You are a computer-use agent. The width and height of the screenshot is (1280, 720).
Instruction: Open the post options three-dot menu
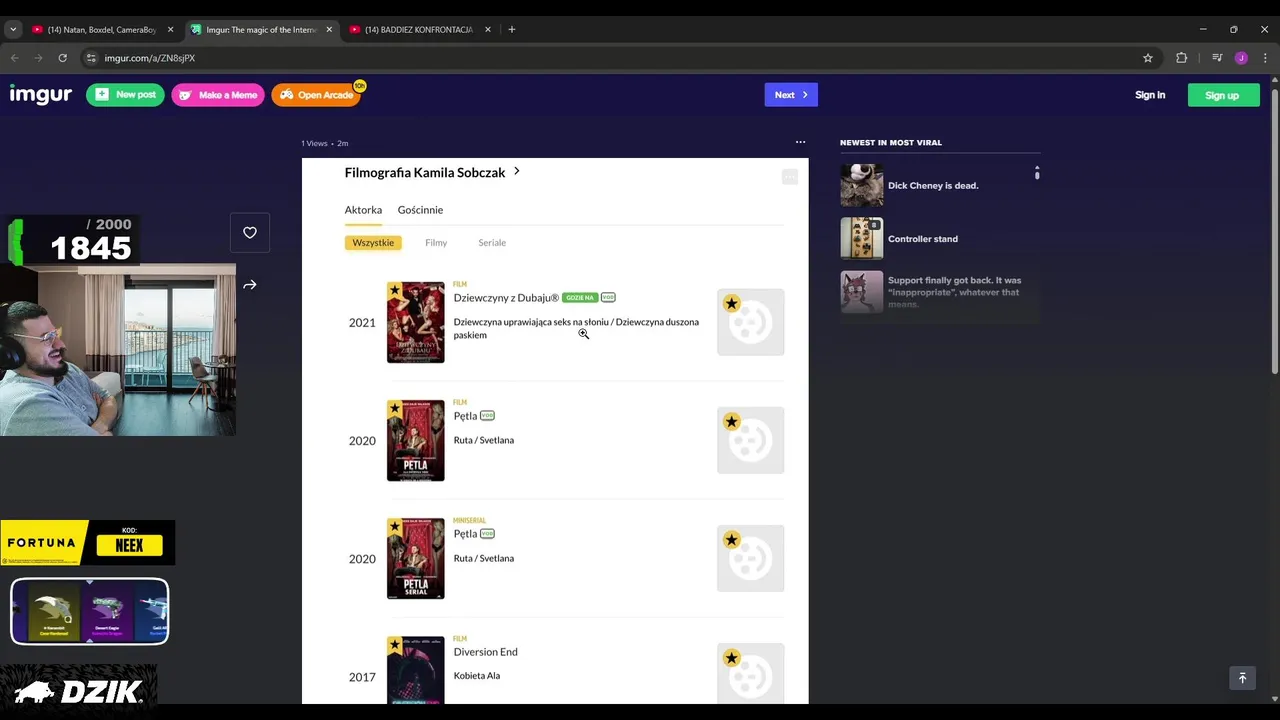point(800,143)
